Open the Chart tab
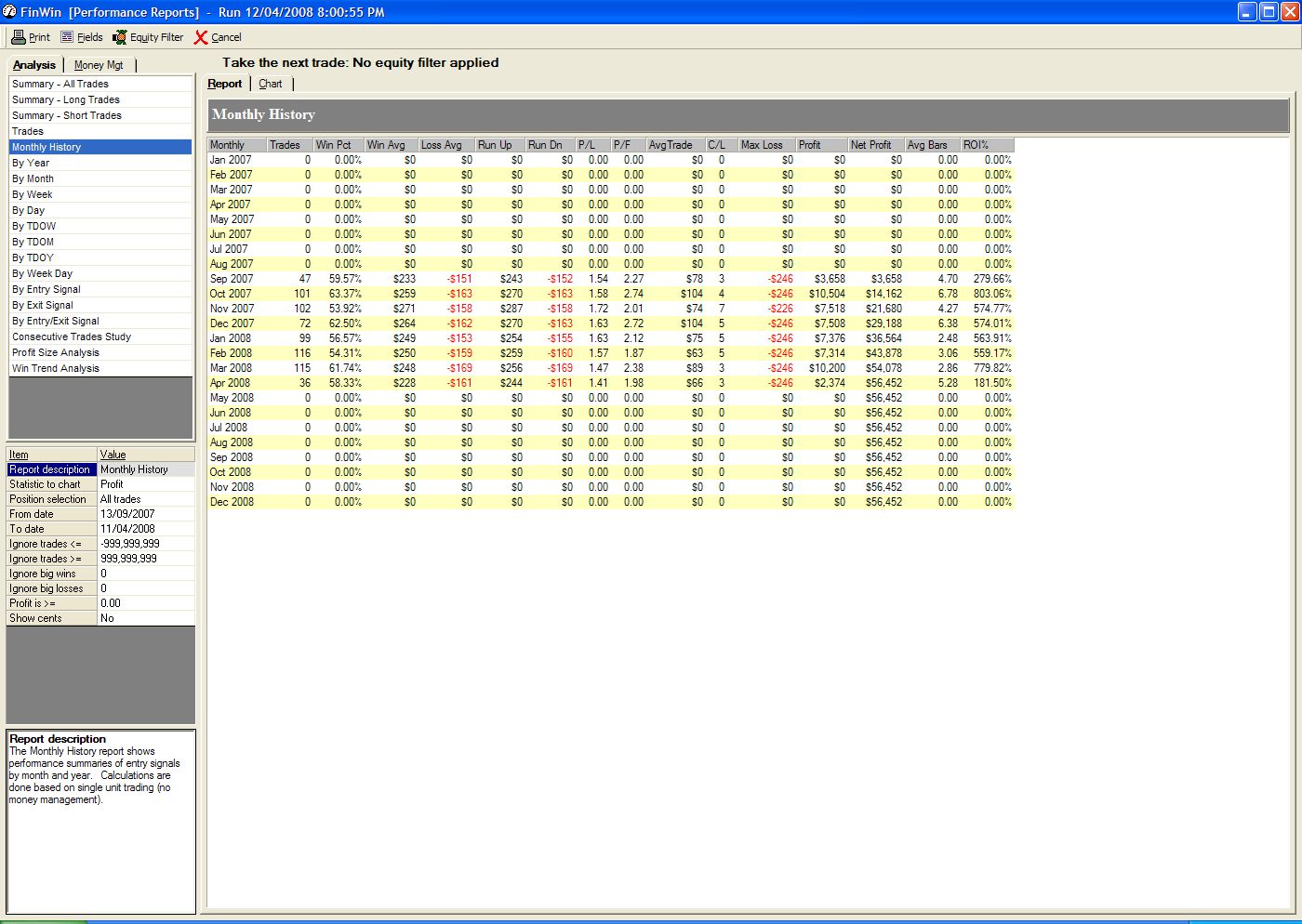Screen dimensions: 1302x924 (271, 84)
